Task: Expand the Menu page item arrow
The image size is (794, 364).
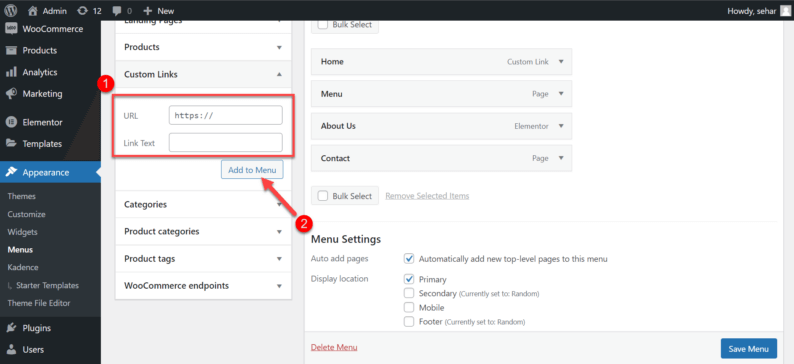Action: [x=561, y=94]
